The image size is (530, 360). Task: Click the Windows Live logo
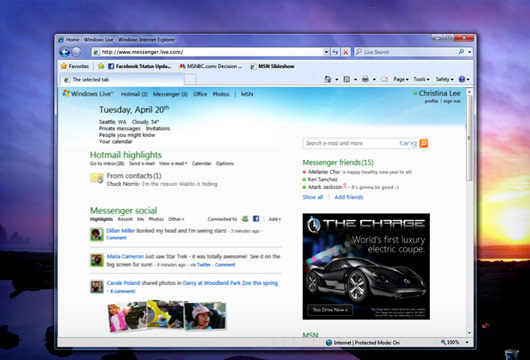coord(88,94)
